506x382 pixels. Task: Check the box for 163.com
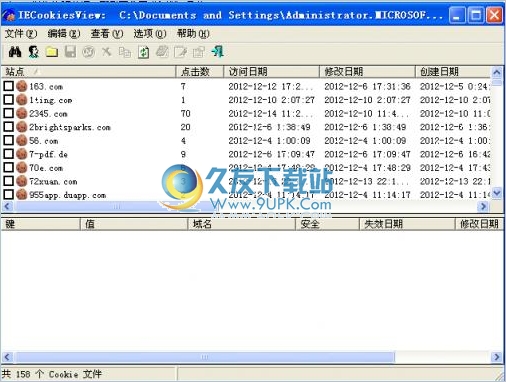coord(9,86)
